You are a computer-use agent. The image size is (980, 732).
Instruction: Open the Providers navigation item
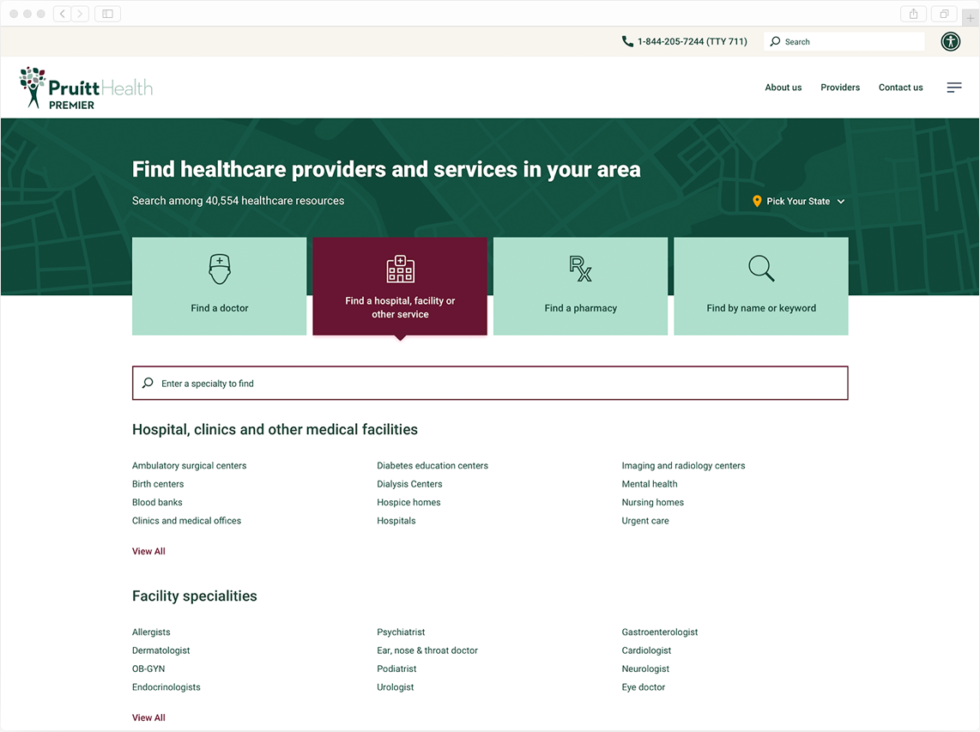coord(840,88)
